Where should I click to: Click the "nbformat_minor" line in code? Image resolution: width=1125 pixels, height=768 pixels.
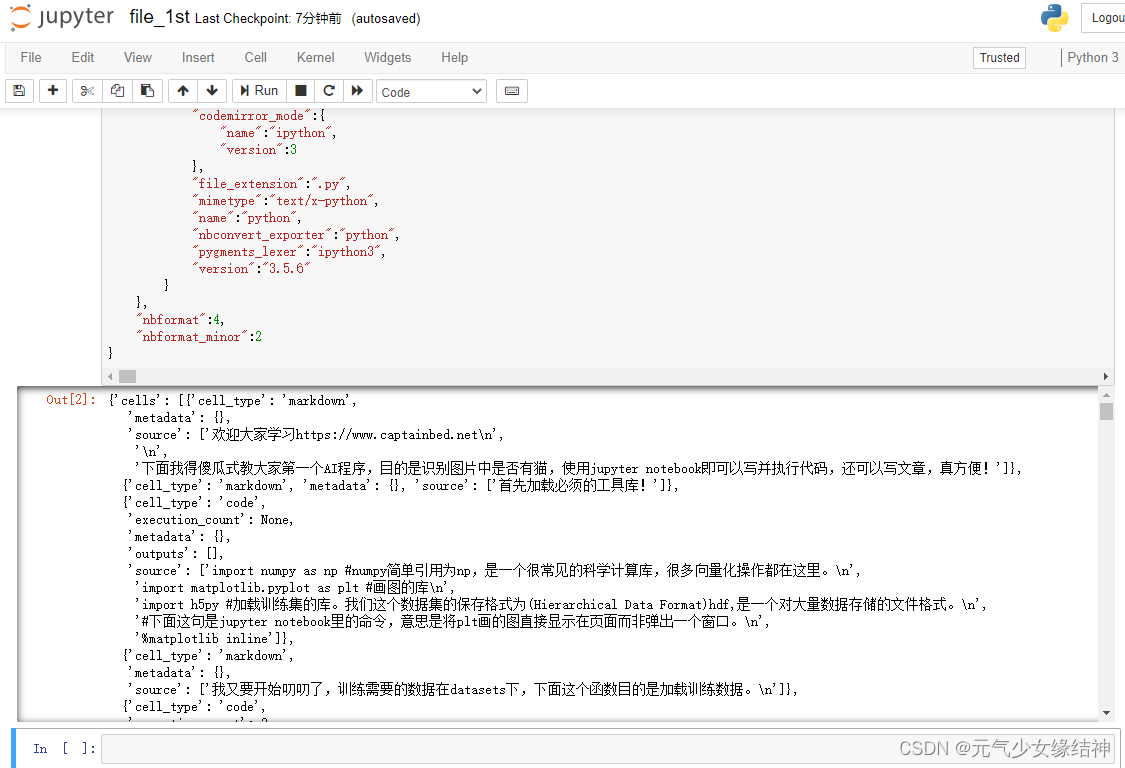(199, 337)
